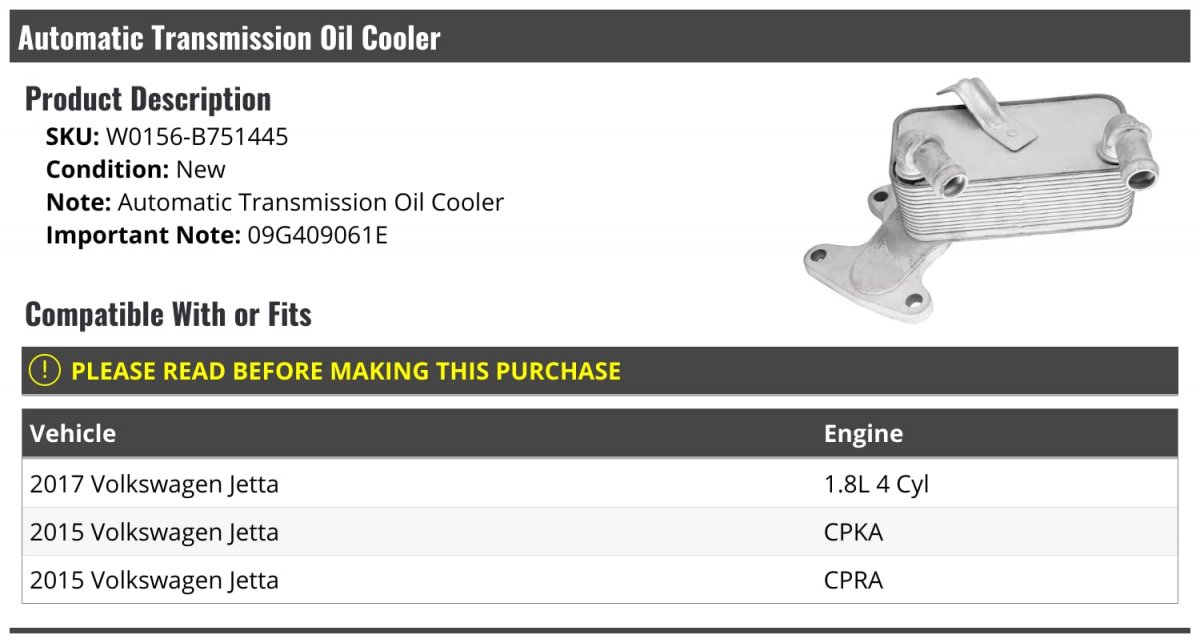Screen dimensions: 1200x643
Task: Click the Automatic Transmission Oil Cooler title bar
Action: click(600, 37)
